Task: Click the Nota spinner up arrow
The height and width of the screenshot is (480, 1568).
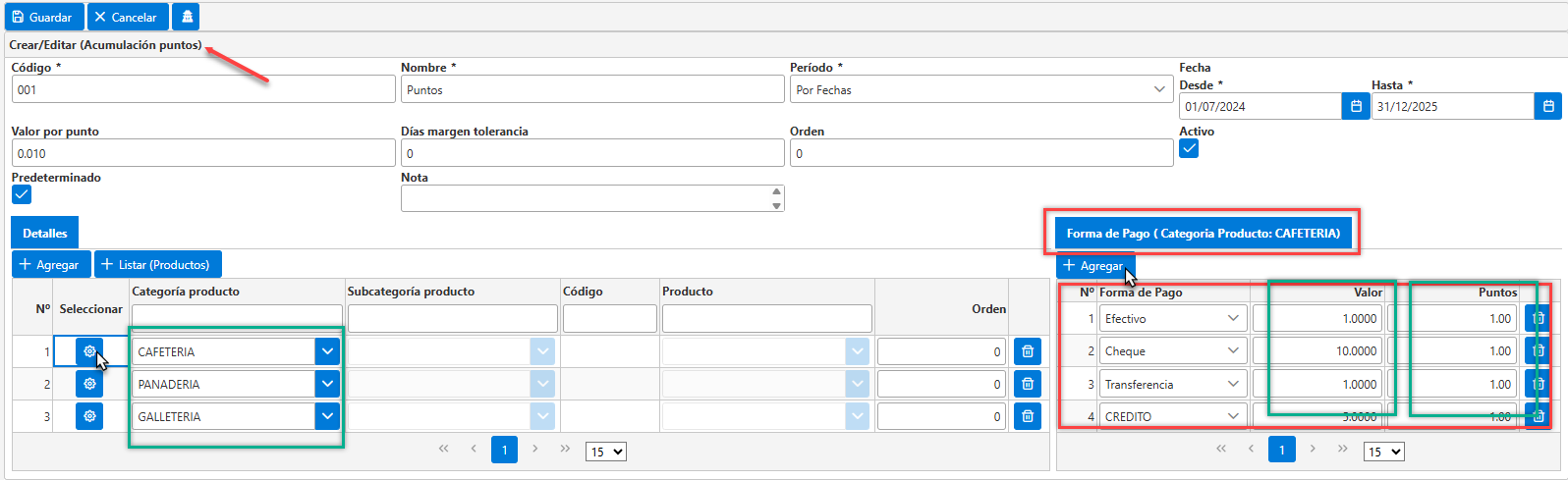Action: click(x=777, y=191)
